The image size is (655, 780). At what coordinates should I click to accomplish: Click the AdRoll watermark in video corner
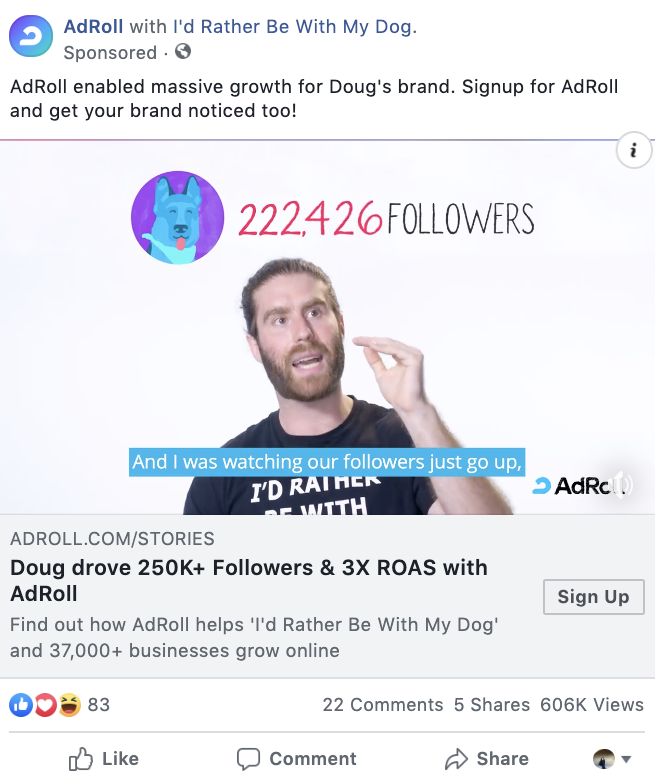[x=575, y=486]
